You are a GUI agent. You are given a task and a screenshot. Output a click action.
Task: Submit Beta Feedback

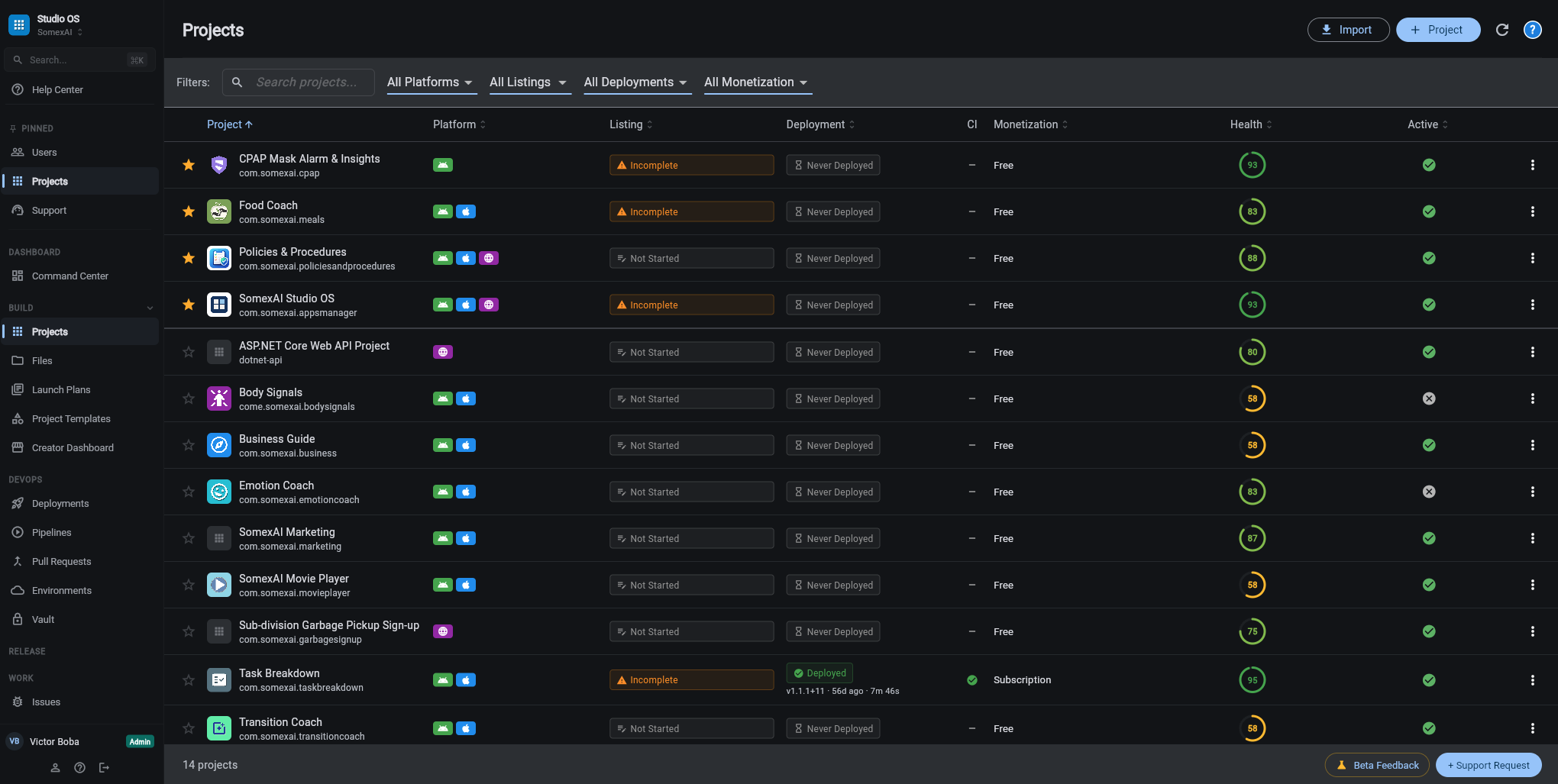1377,765
